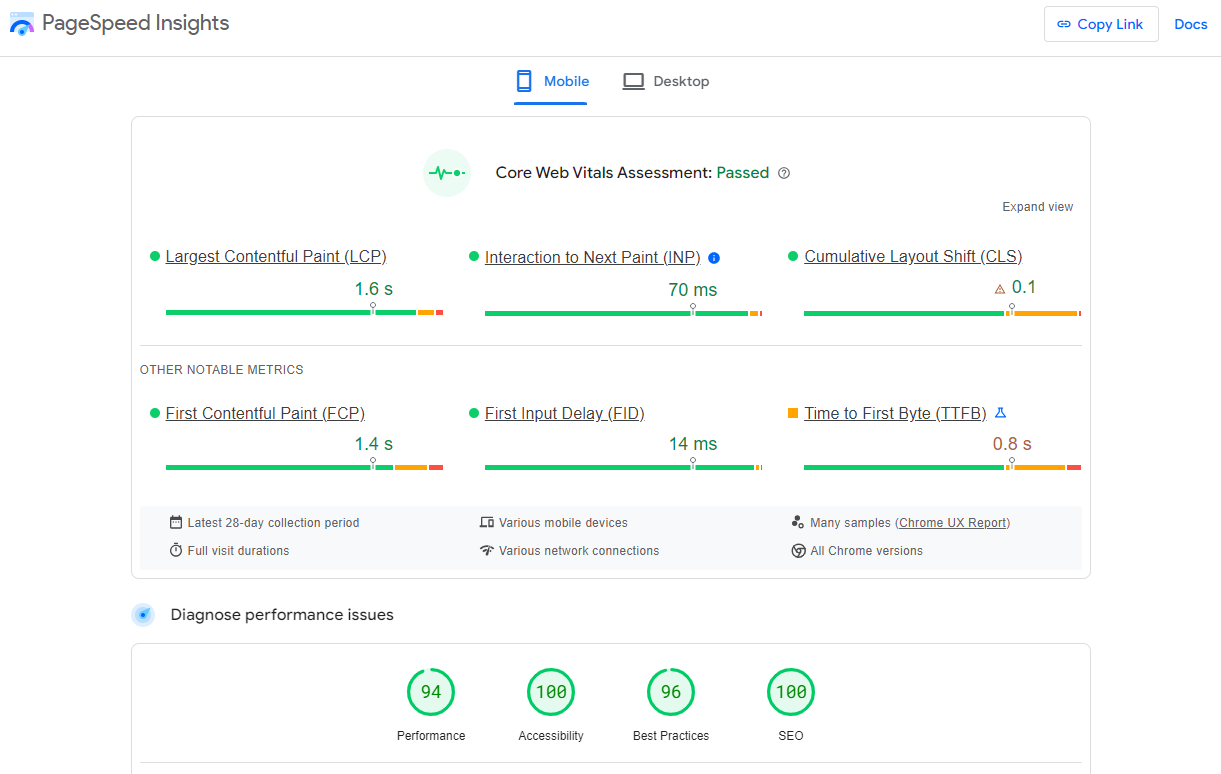Click the green dot beside LCP
This screenshot has width=1221, height=774.
[155, 257]
